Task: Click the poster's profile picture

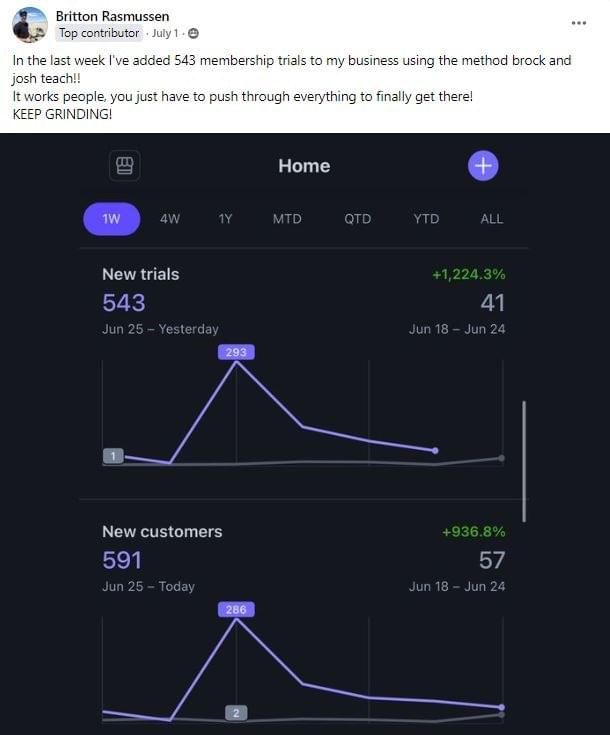Action: point(30,25)
